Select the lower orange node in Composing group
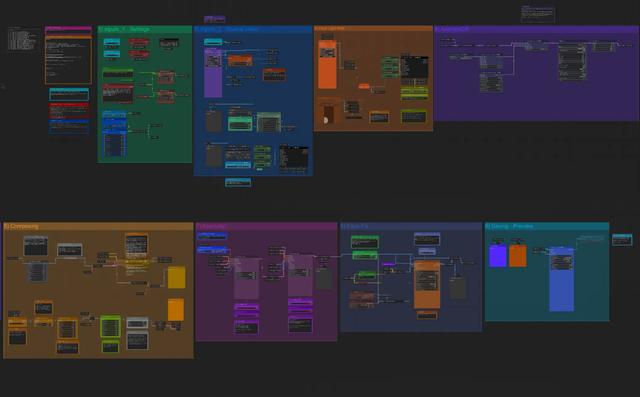Viewport: 640px width, 397px height. [176, 310]
